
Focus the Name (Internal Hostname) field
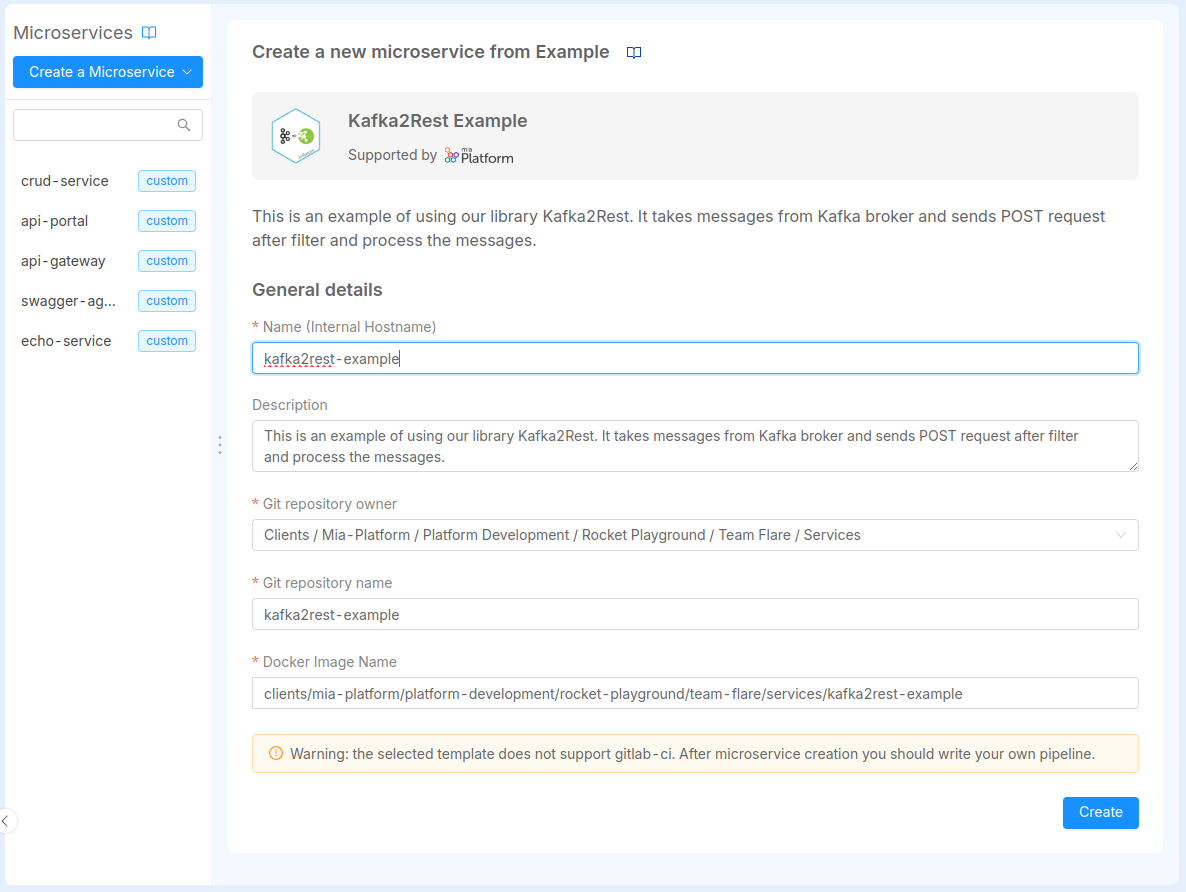click(x=694, y=358)
